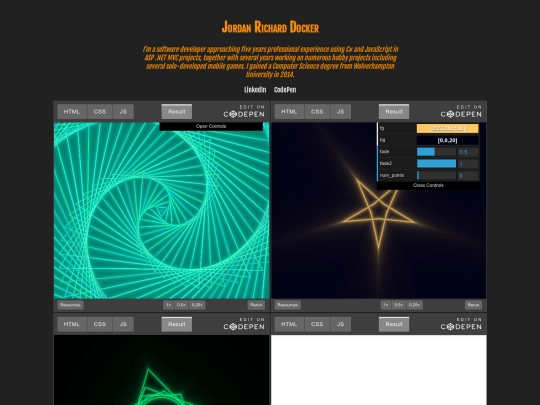Edit the fade value field showing 0.5
The width and height of the screenshot is (540, 405).
(x=468, y=152)
